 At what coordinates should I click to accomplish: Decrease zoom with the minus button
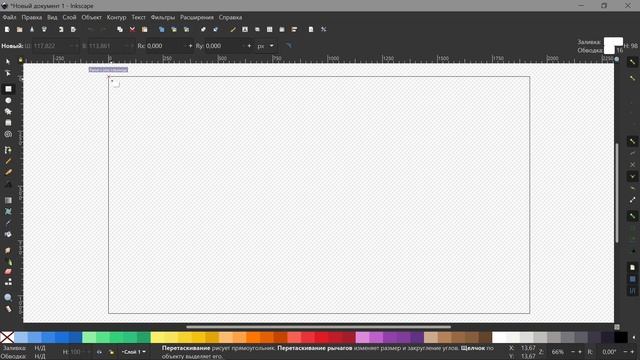coord(573,352)
